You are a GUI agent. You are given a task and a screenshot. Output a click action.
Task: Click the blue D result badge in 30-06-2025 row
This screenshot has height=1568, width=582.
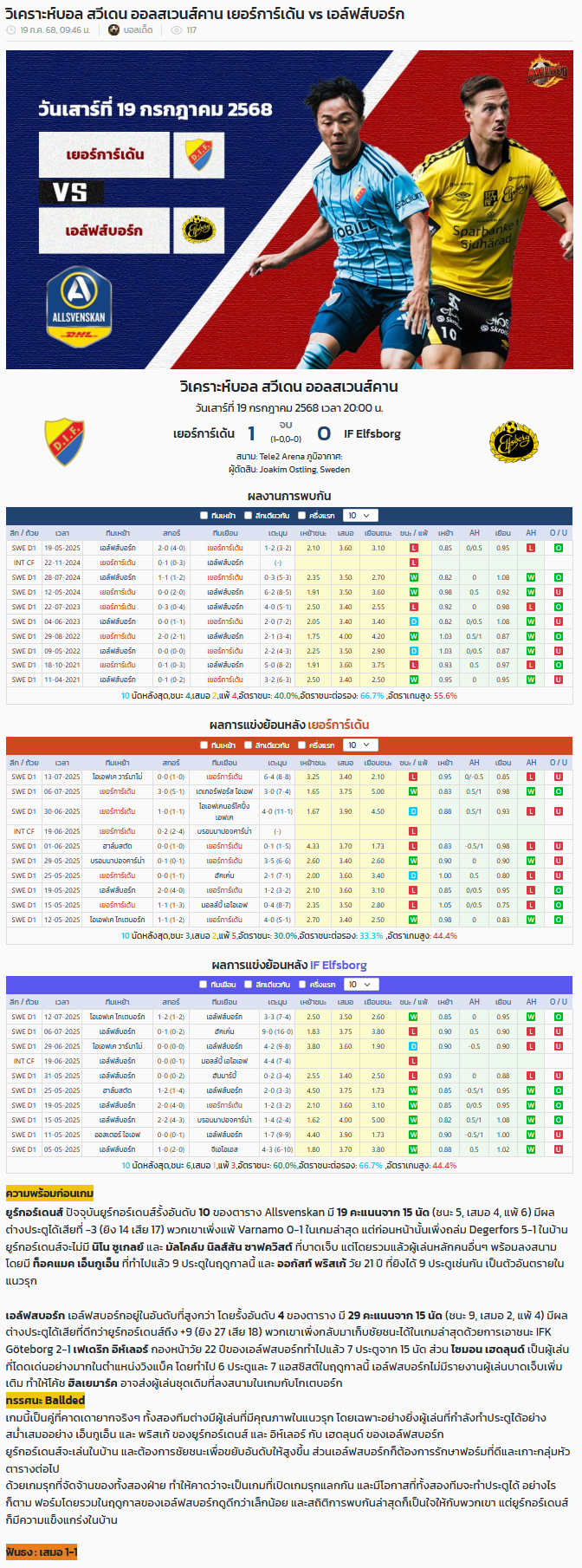pyautogui.click(x=413, y=811)
